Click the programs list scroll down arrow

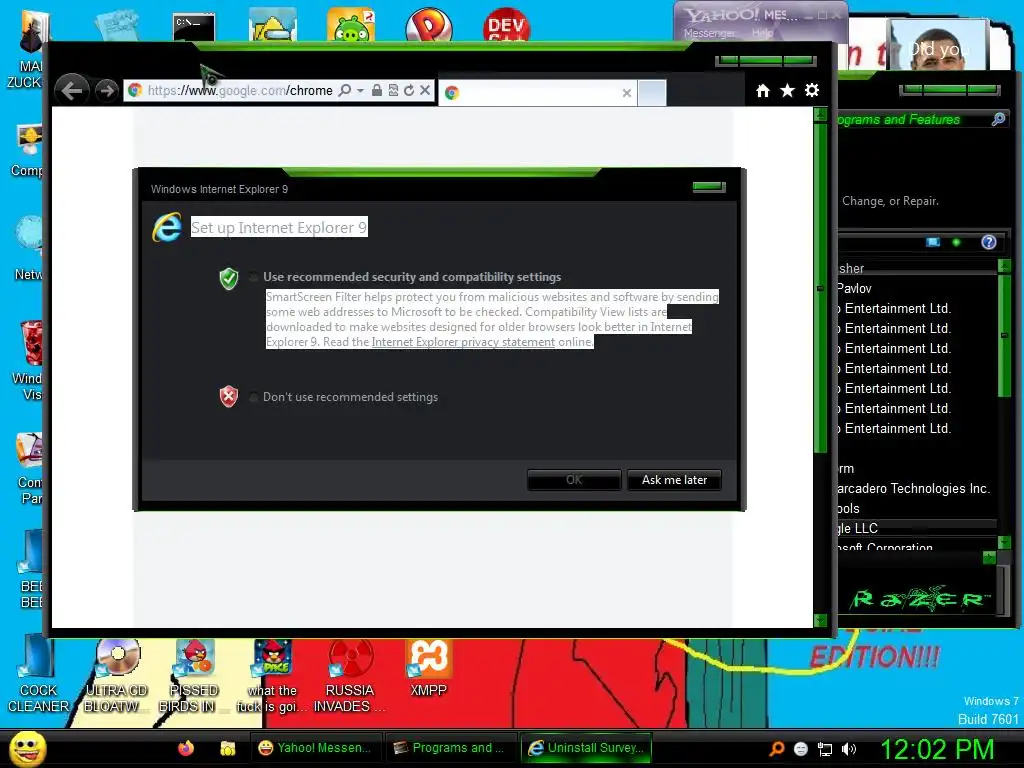click(1004, 543)
